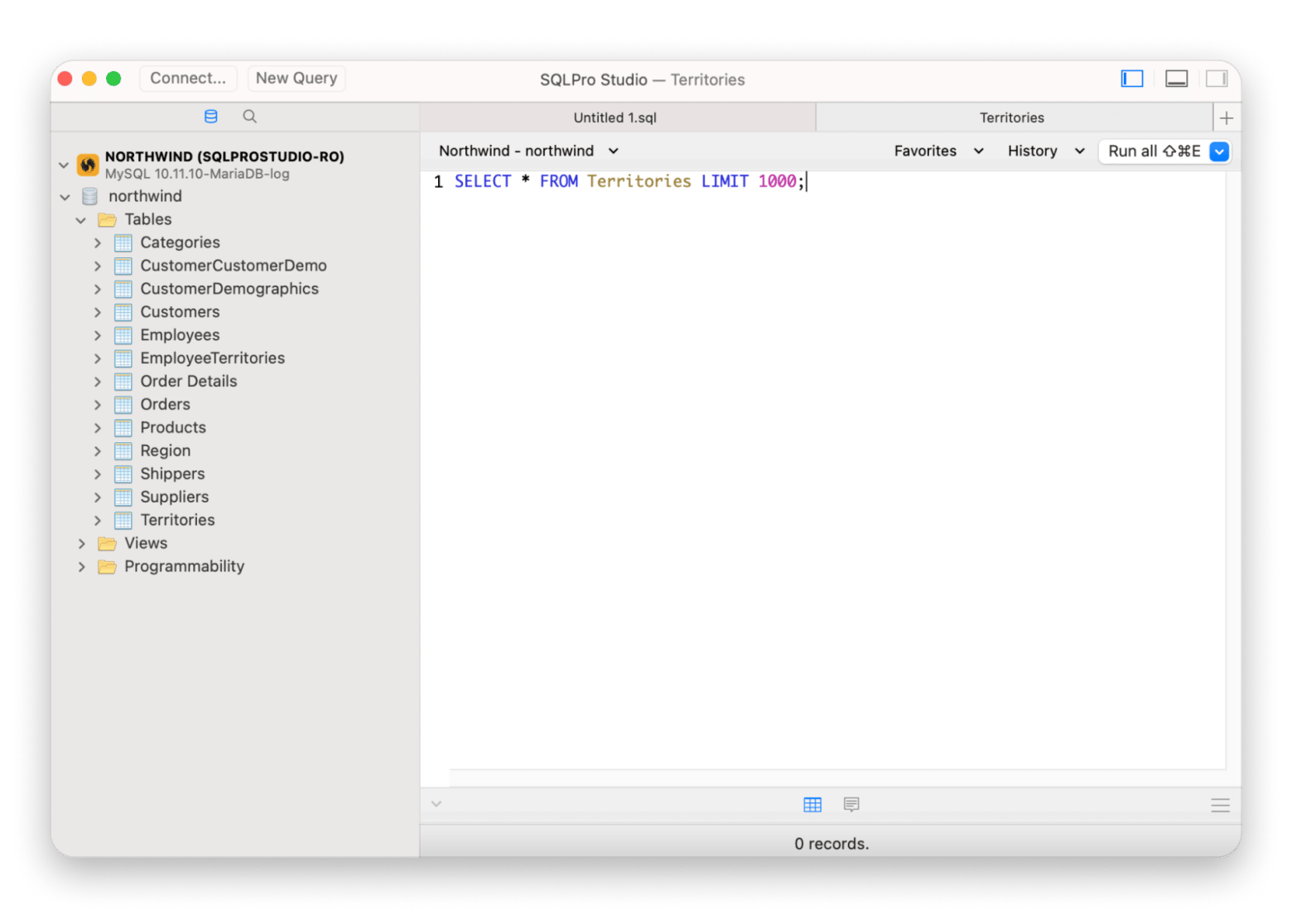Show results grid view icon

(812, 805)
